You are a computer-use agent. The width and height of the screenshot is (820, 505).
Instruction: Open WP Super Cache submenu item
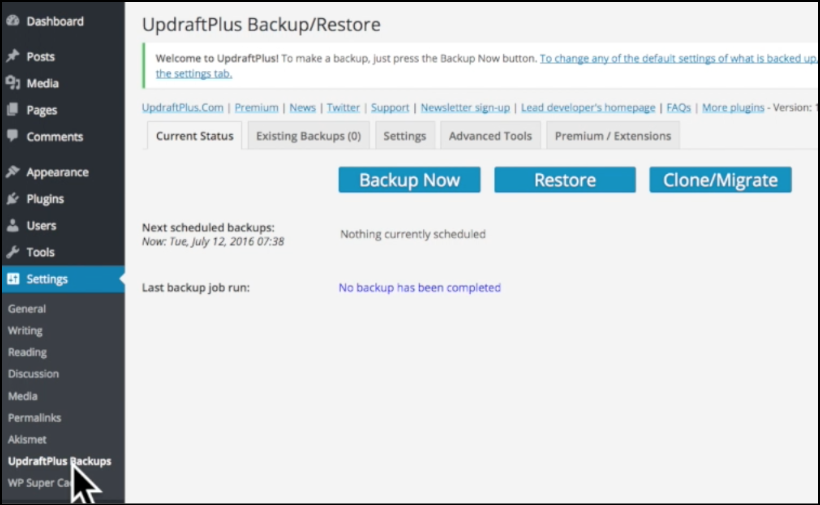pos(39,483)
